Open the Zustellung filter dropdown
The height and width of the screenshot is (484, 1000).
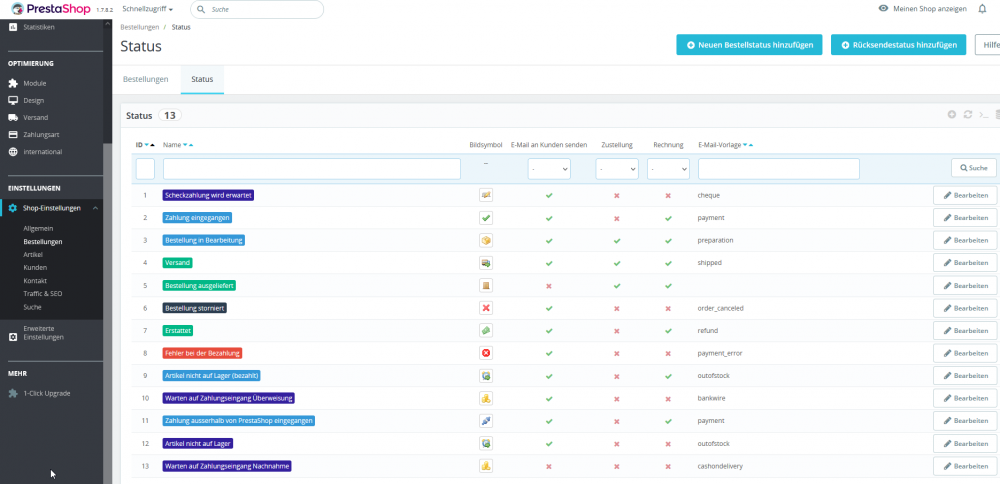617,169
